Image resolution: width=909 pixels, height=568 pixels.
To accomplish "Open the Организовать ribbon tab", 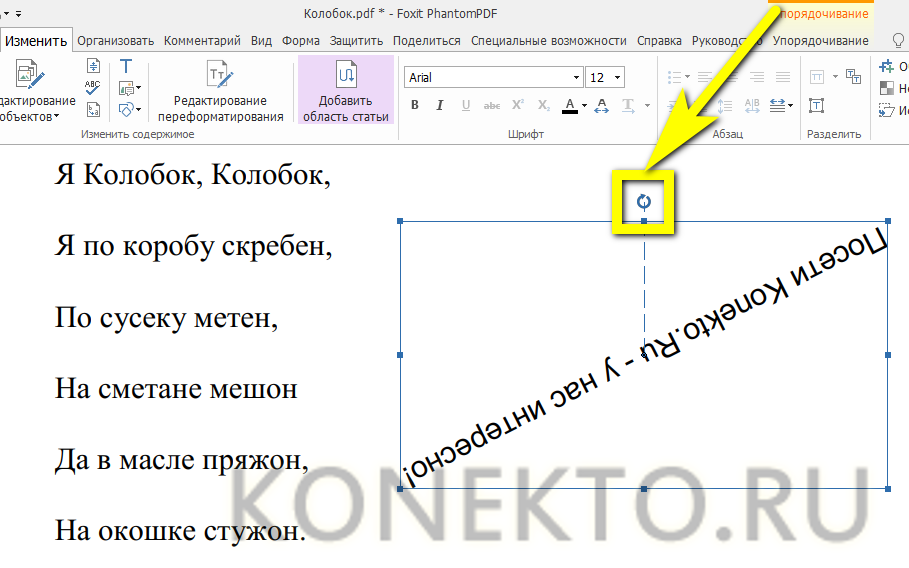I will pyautogui.click(x=116, y=41).
